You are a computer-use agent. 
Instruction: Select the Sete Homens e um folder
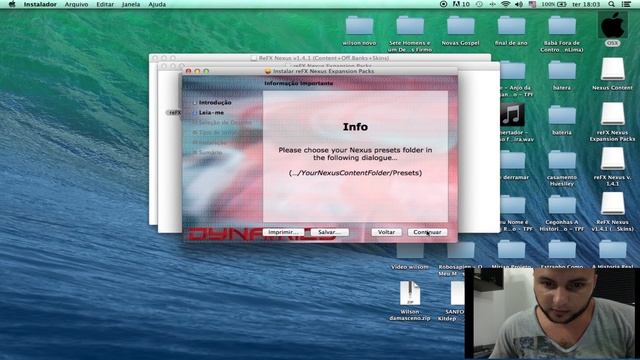coord(410,26)
